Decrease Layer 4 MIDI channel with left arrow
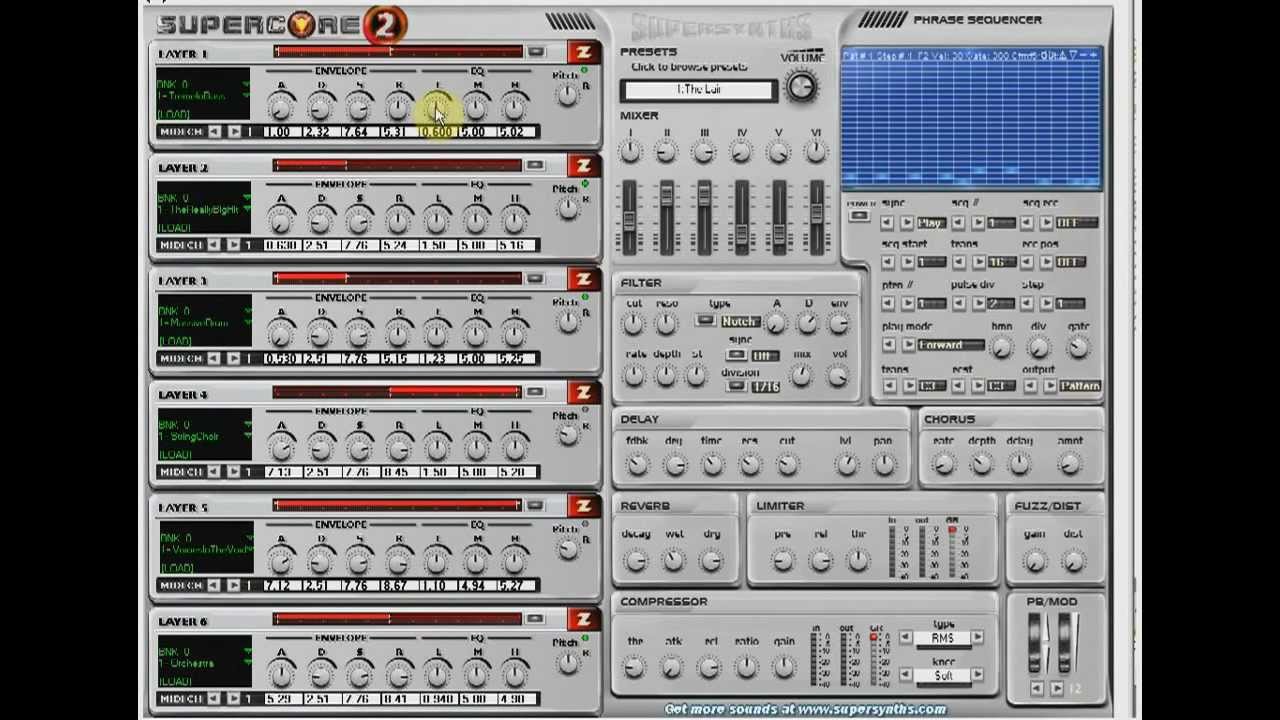 click(215, 472)
